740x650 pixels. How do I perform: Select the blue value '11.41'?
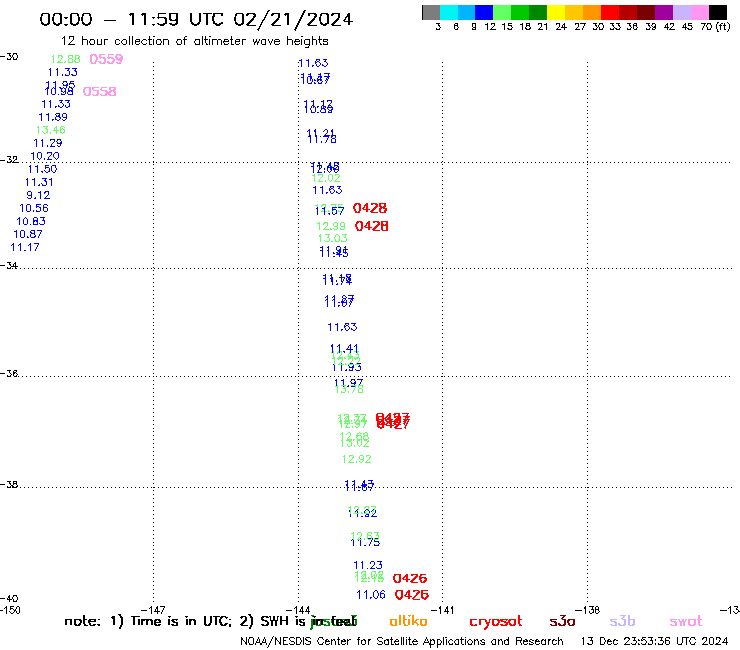click(x=344, y=348)
